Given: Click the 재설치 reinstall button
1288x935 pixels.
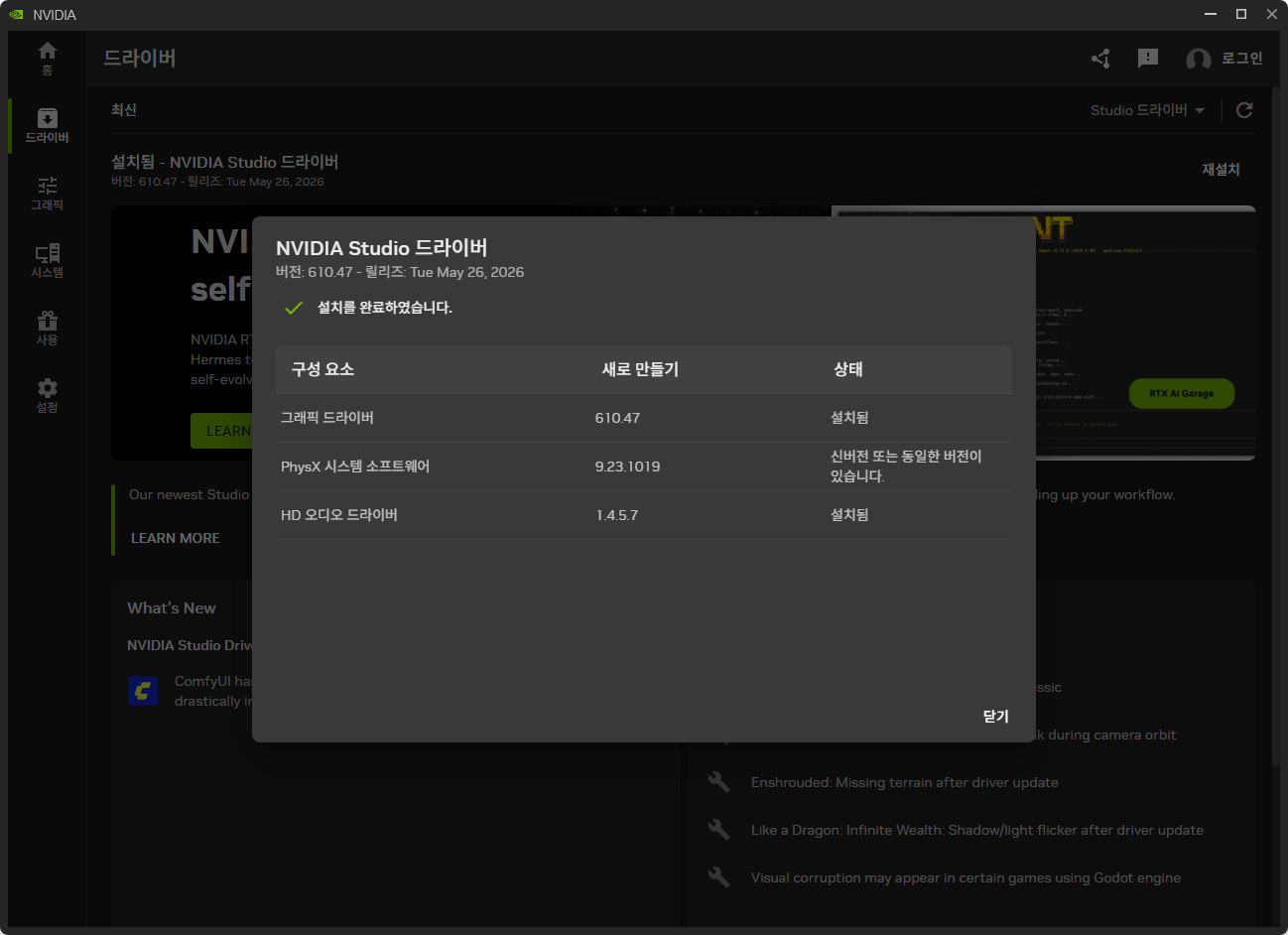Looking at the screenshot, I should [x=1221, y=170].
